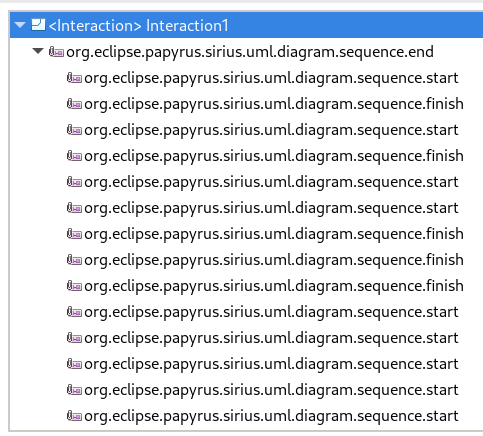
Task: Click icon of the second sequence.finish entry
Action: 74,156
